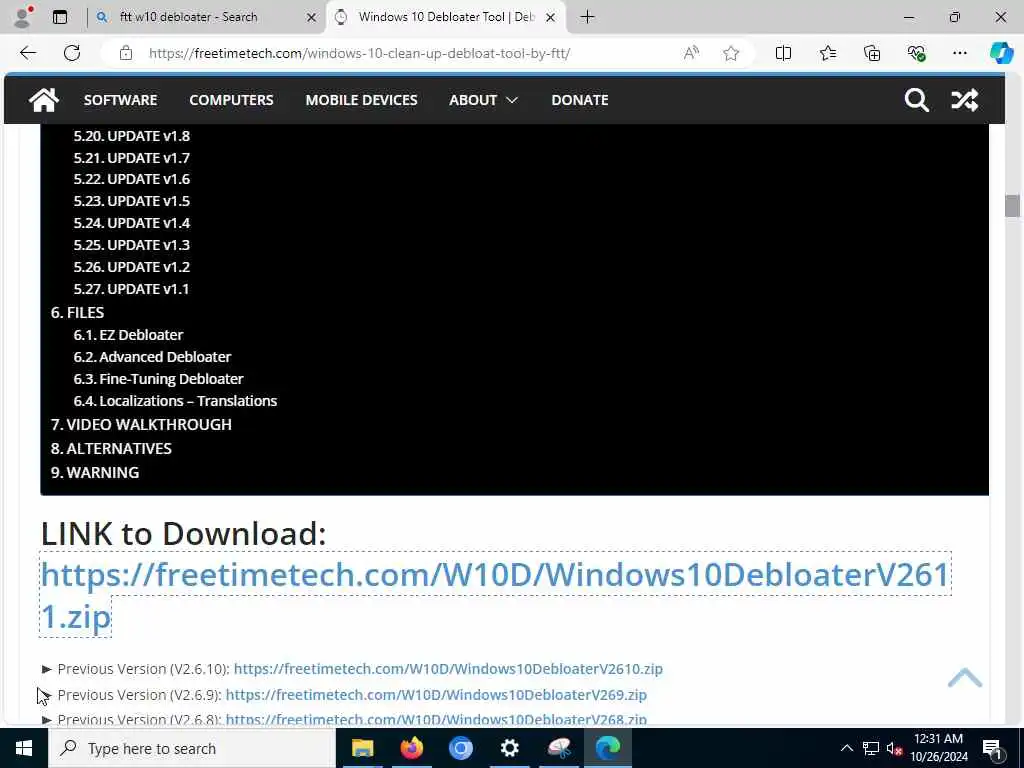Download Windows10DebloaterV2610.zip link
The height and width of the screenshot is (768, 1024).
pos(448,669)
